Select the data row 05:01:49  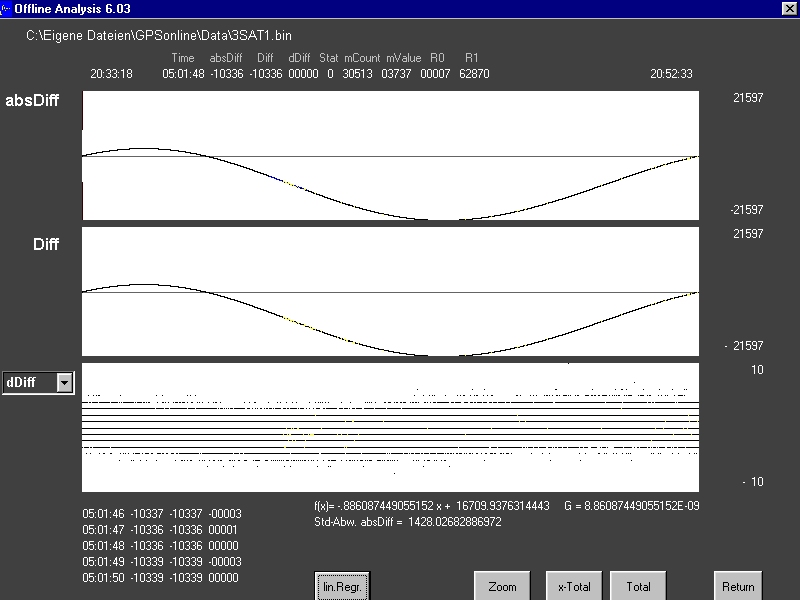pyautogui.click(x=162, y=562)
